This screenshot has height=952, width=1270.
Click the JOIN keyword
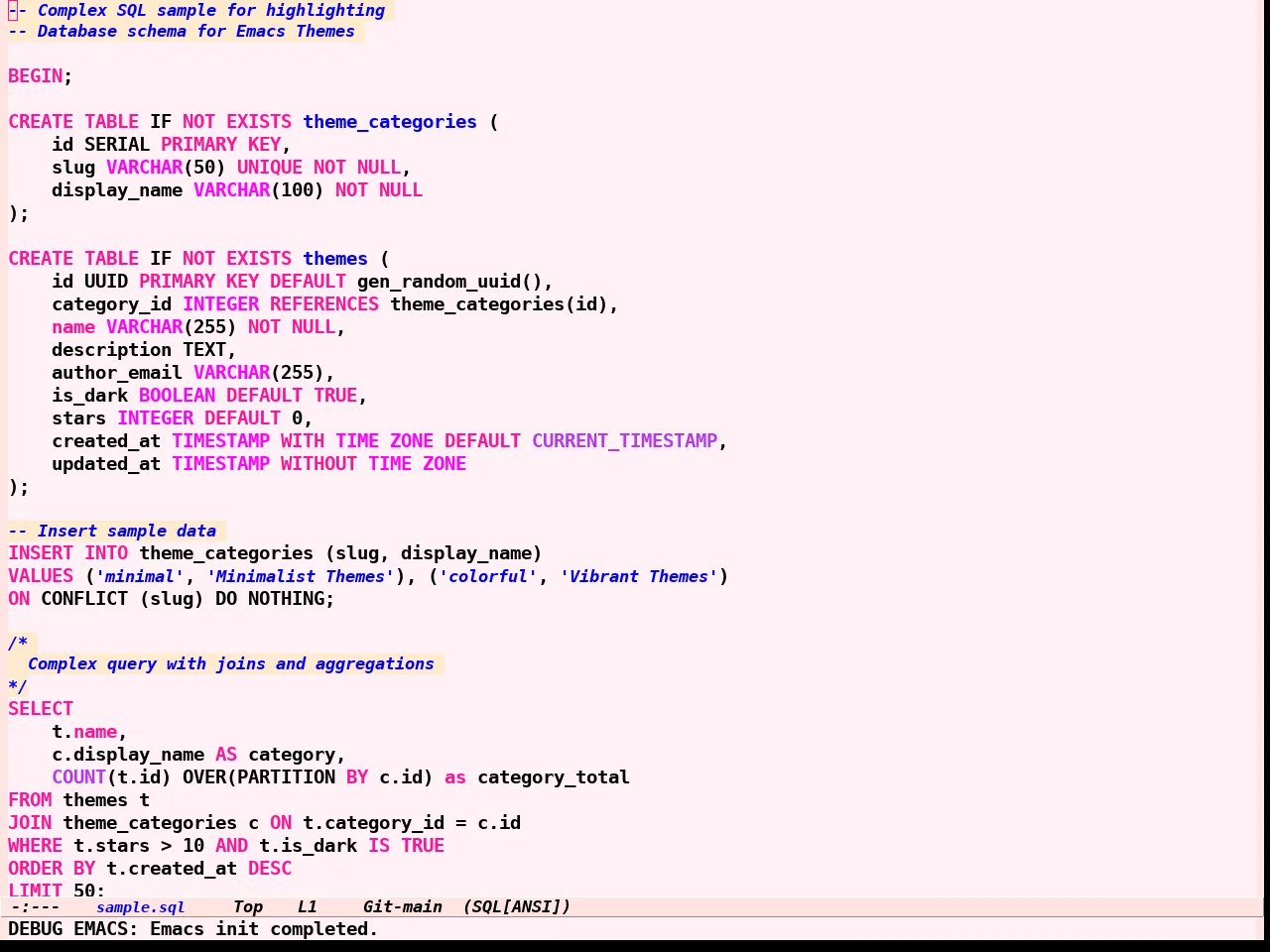coord(30,823)
